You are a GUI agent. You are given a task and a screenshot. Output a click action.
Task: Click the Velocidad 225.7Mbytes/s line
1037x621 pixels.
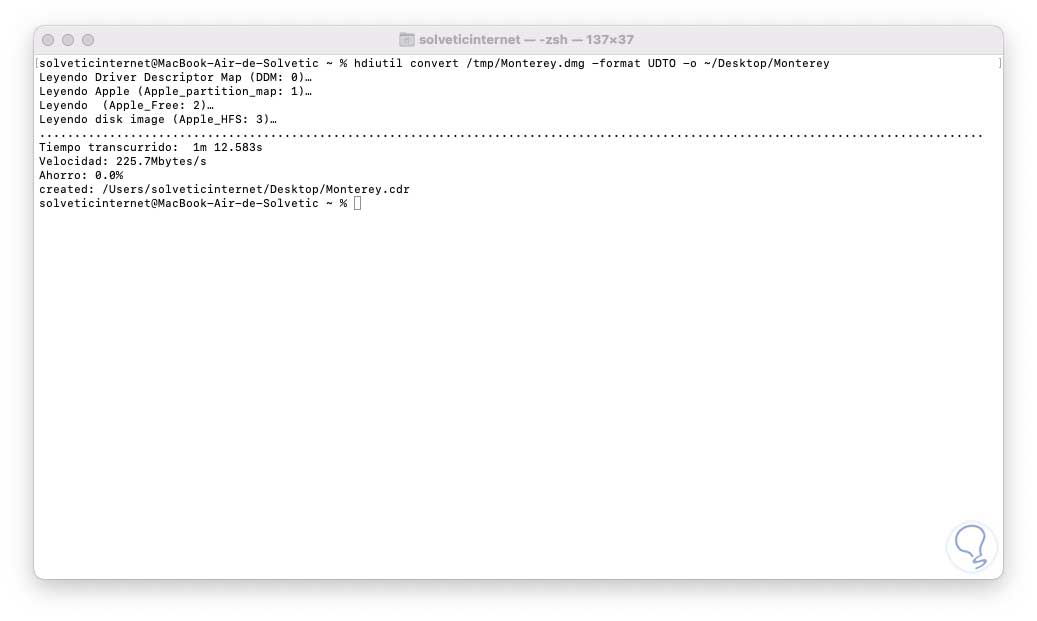pyautogui.click(x=122, y=161)
